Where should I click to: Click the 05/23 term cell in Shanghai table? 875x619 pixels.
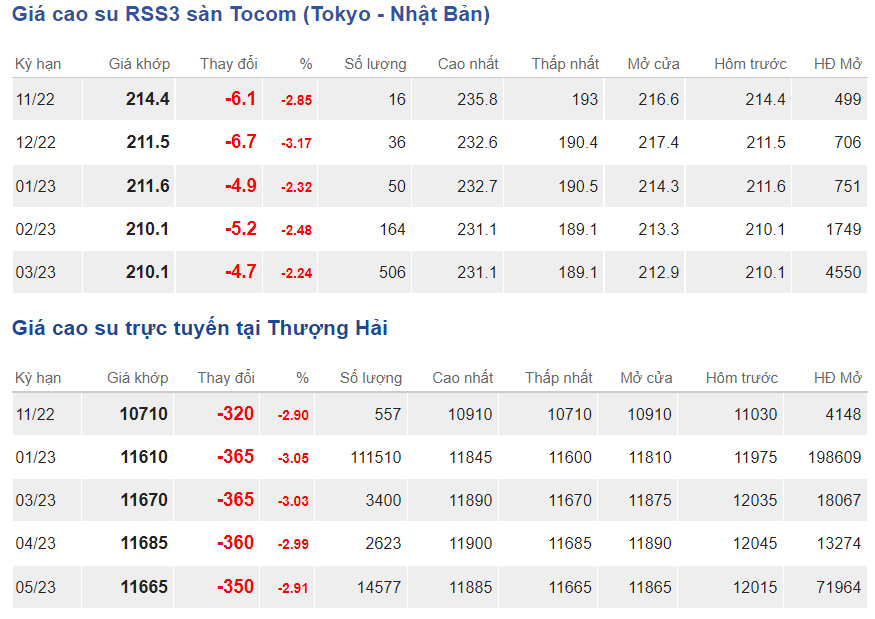click(x=36, y=587)
